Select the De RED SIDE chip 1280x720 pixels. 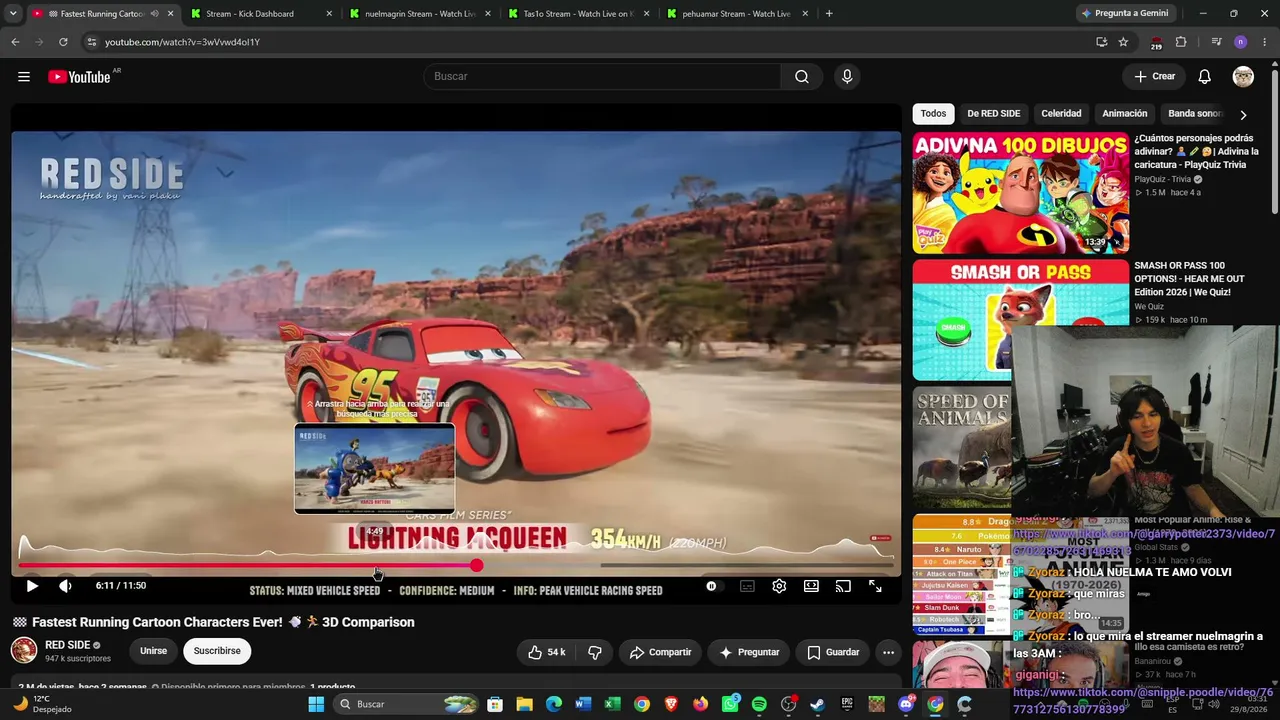(x=993, y=114)
